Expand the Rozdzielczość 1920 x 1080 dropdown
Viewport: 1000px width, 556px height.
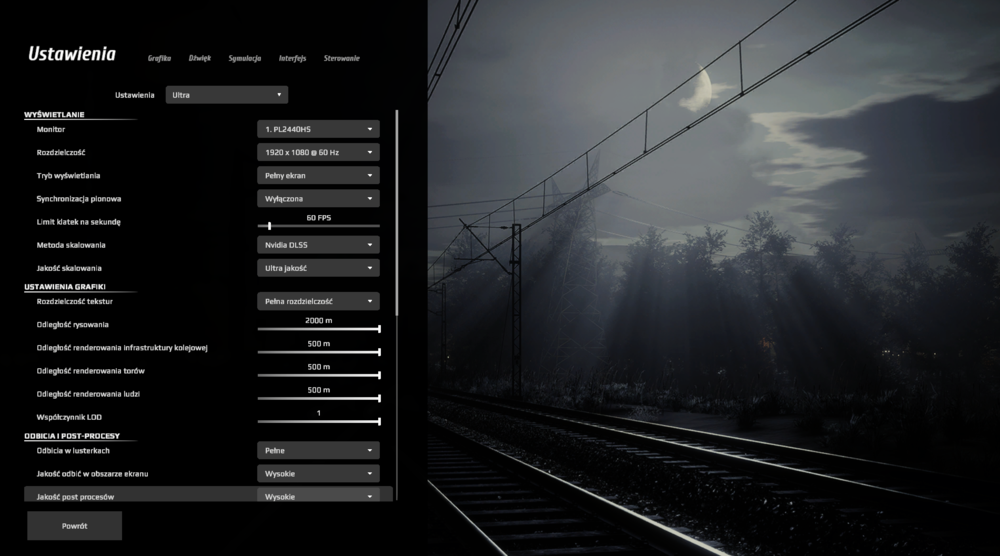tap(318, 152)
